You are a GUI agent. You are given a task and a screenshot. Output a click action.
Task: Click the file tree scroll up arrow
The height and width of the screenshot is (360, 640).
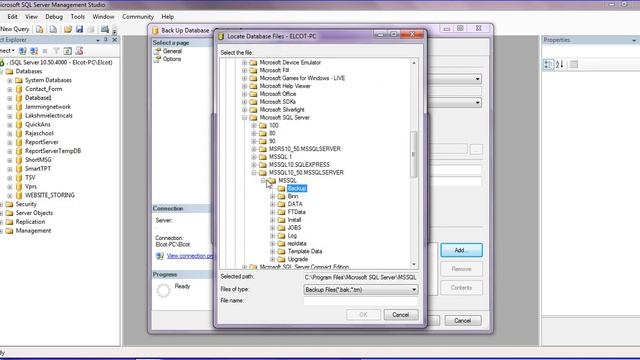(x=413, y=62)
